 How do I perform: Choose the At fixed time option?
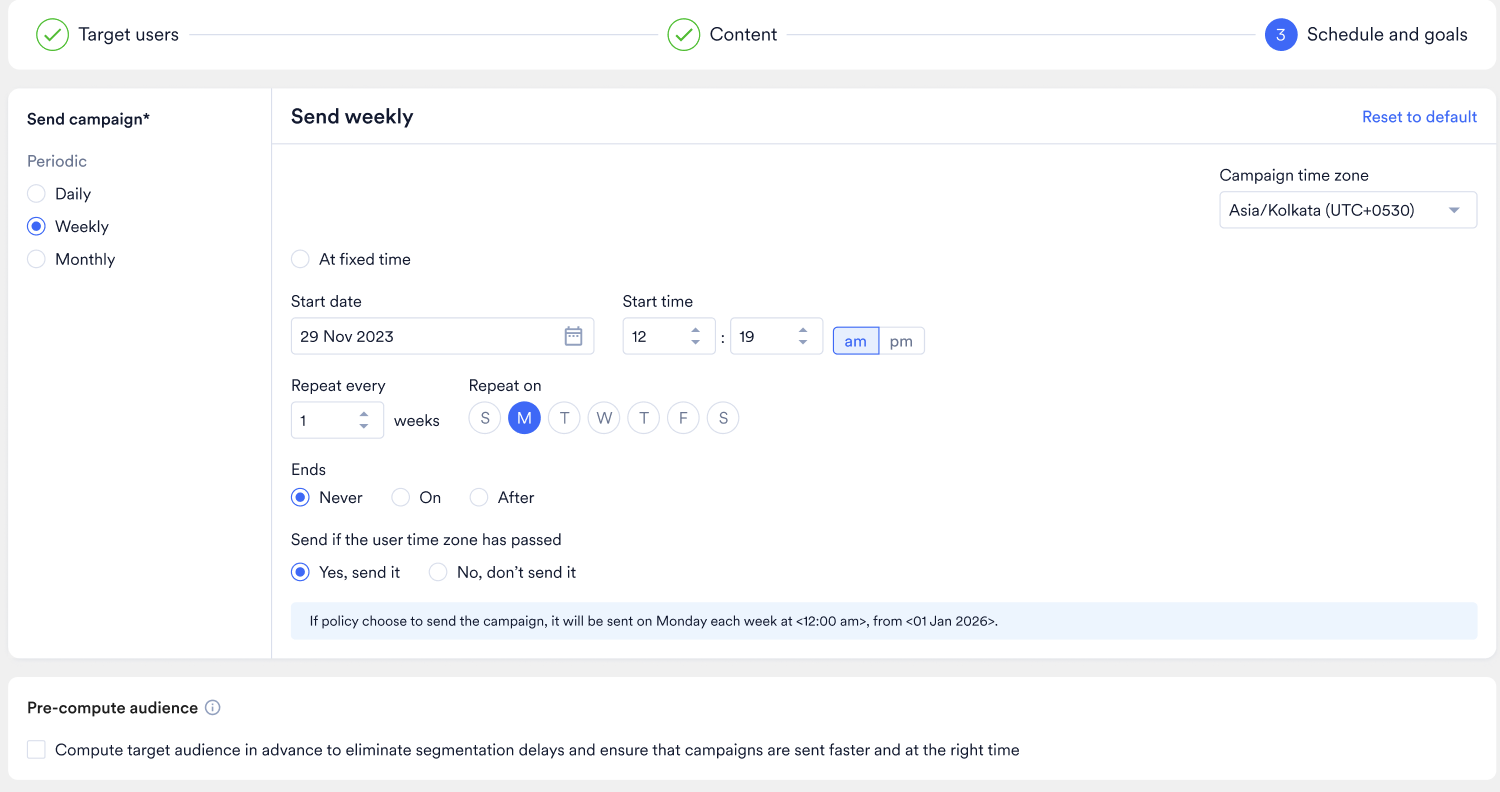tap(300, 259)
